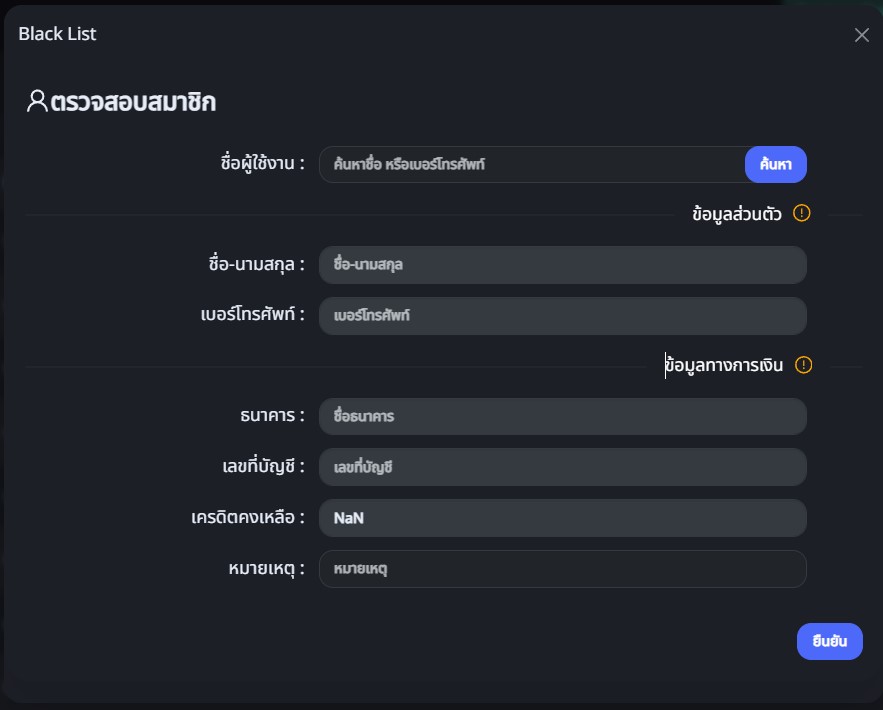Close the Black List dialog
This screenshot has height=710, width=883.
(x=861, y=35)
